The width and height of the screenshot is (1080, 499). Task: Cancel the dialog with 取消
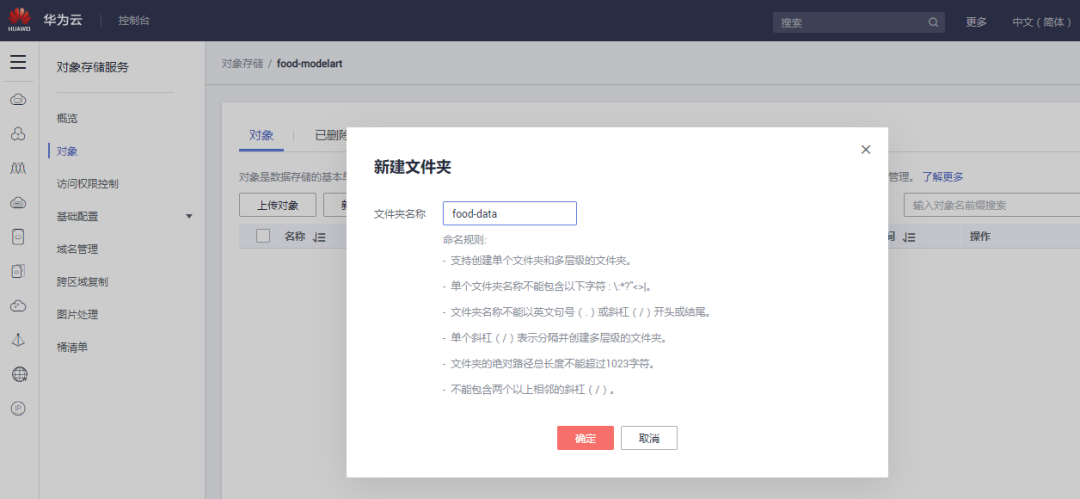pyautogui.click(x=649, y=438)
